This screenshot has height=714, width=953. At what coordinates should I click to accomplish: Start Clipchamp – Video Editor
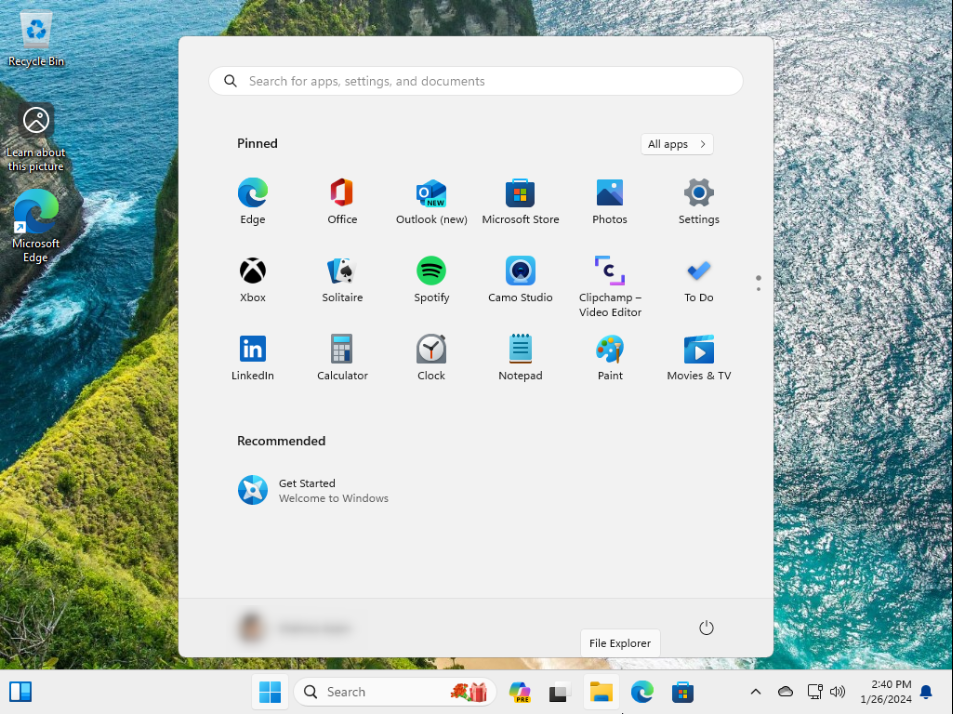point(609,280)
